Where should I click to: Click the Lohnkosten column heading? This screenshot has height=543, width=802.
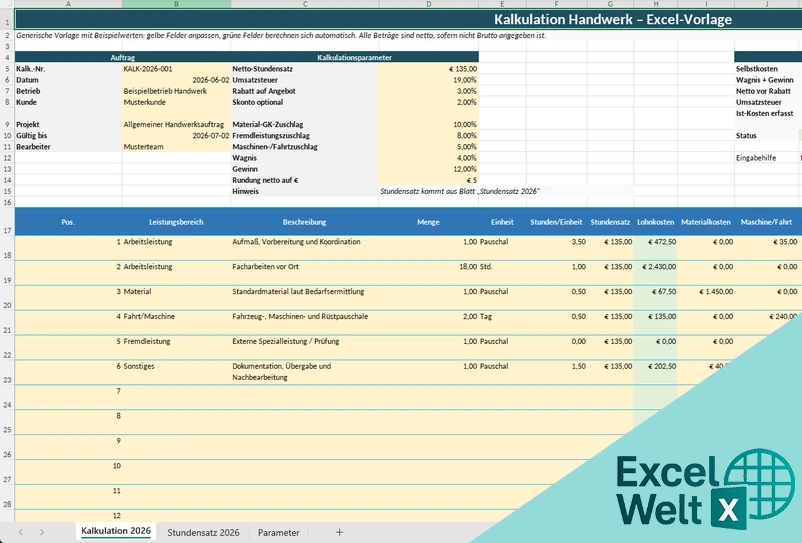point(656,222)
